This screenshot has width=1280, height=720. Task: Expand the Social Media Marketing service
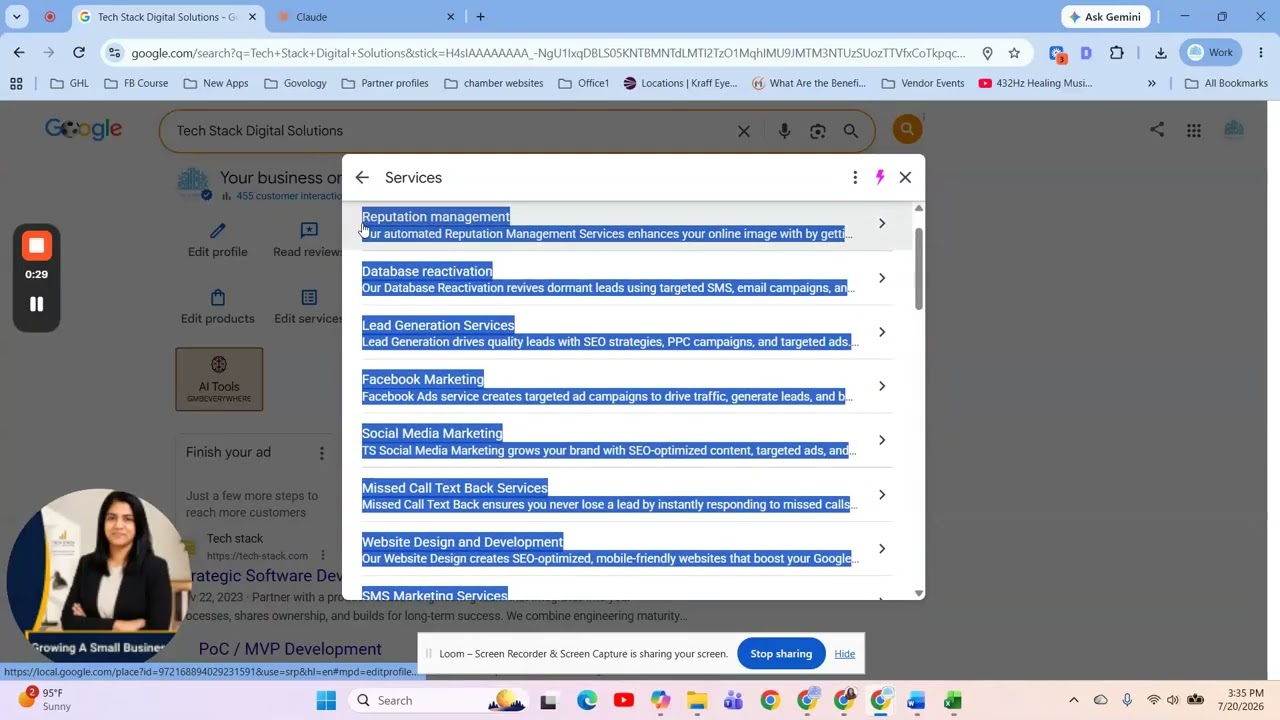tap(881, 440)
